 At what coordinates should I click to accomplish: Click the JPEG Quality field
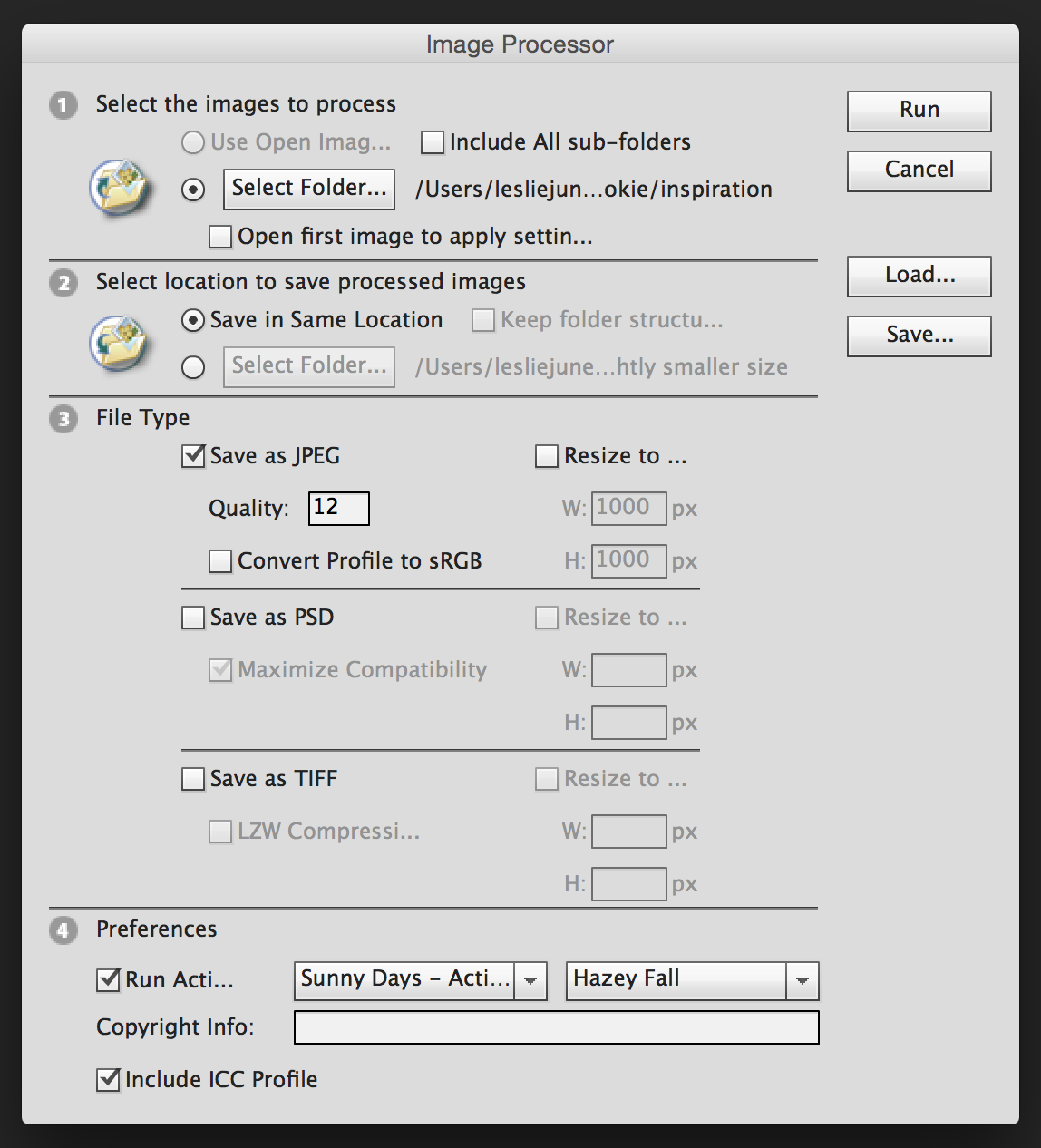click(x=337, y=508)
